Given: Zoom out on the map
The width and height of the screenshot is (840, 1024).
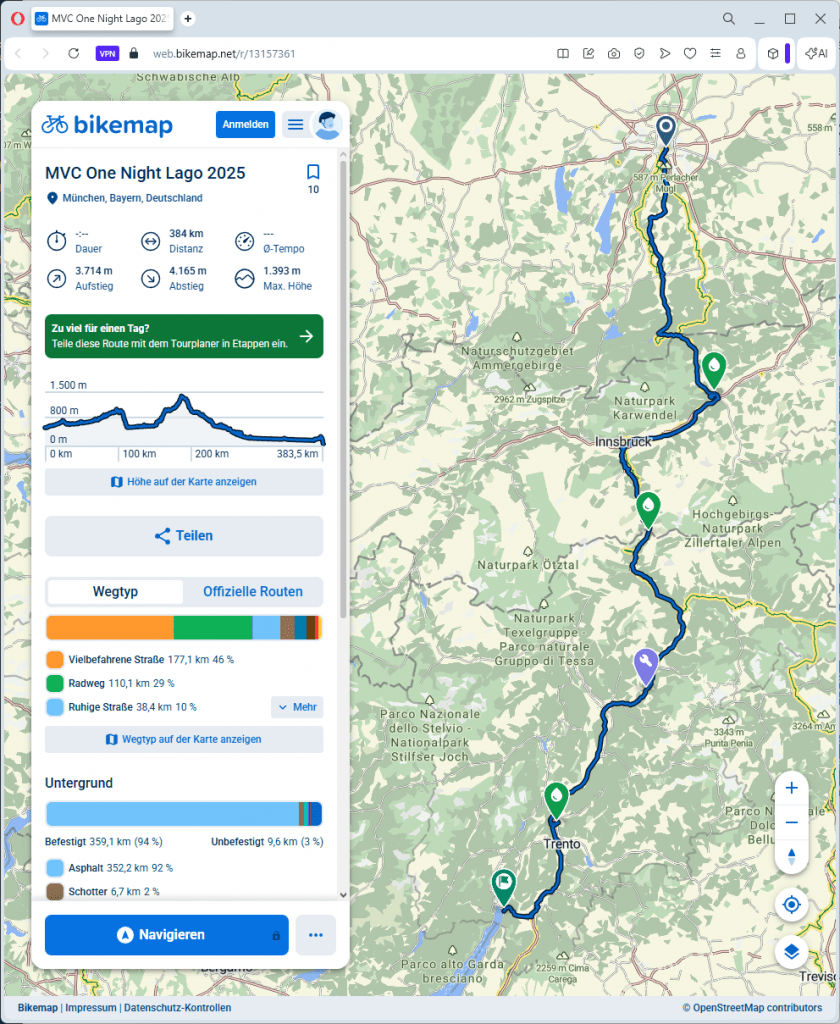Looking at the screenshot, I should click(791, 822).
